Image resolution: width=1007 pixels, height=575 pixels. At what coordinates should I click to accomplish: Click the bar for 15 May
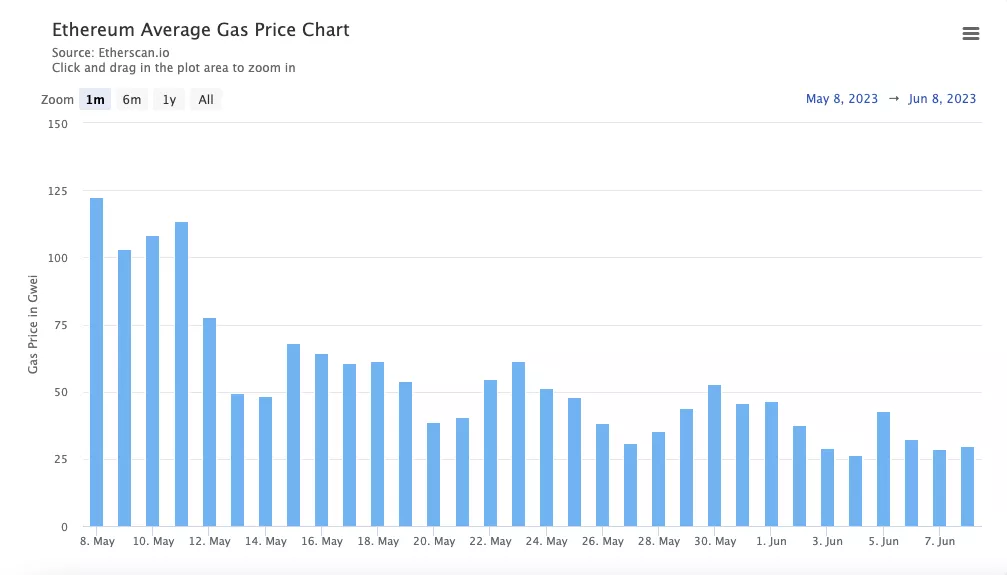point(294,435)
